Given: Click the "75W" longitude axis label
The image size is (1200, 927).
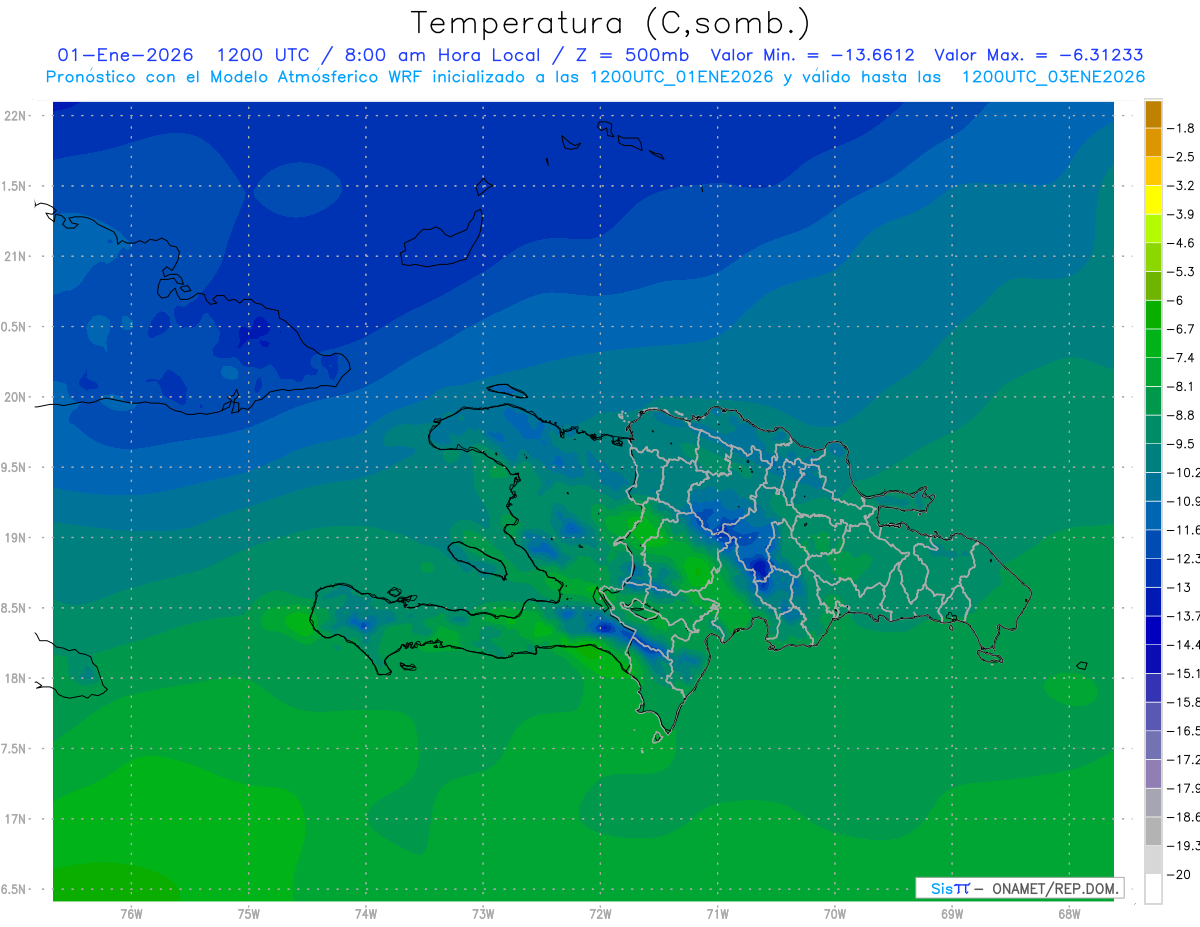Looking at the screenshot, I should 249,914.
